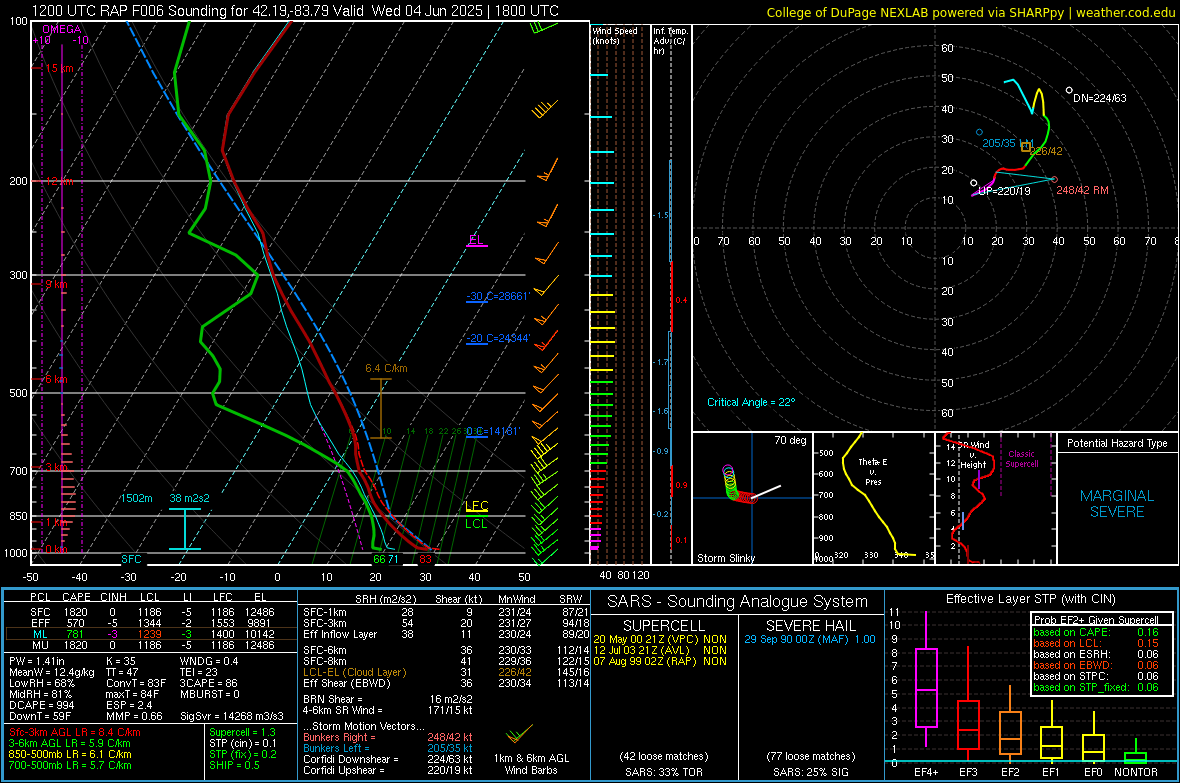This screenshot has height=783, width=1180.
Task: Click the -30 C=28661' height label
Action: click(498, 297)
